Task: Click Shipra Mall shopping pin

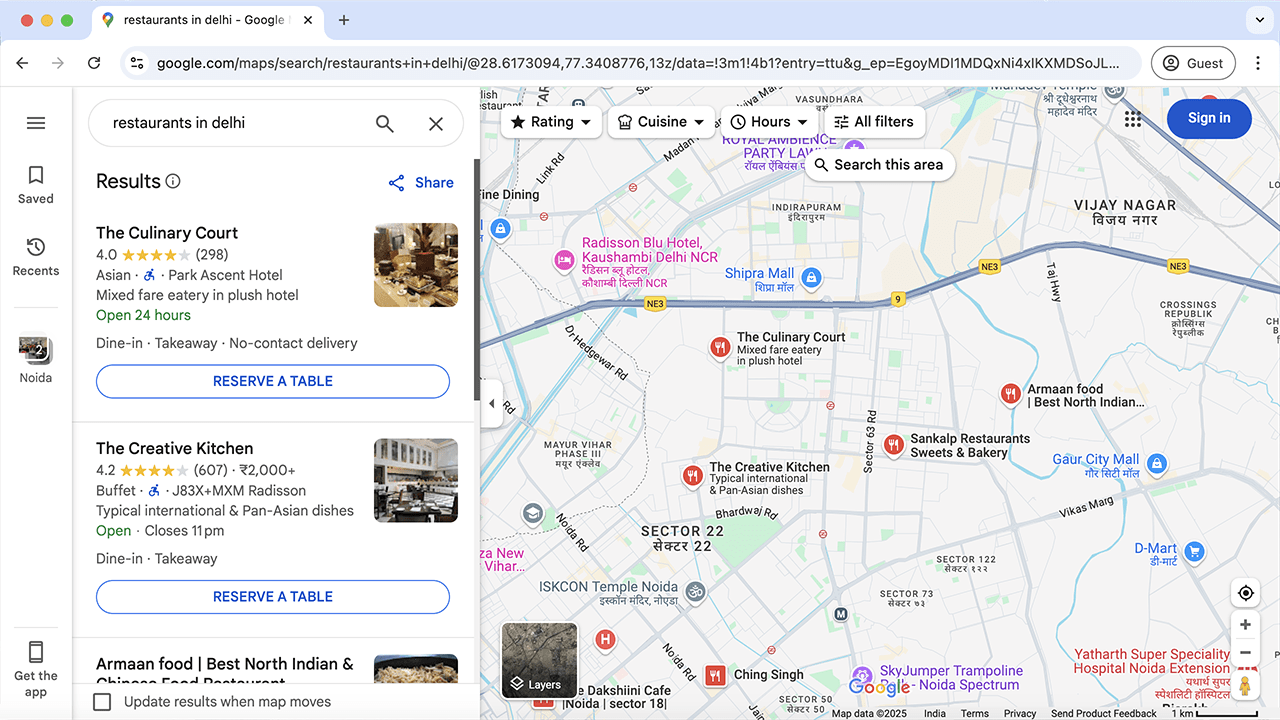Action: tap(812, 277)
